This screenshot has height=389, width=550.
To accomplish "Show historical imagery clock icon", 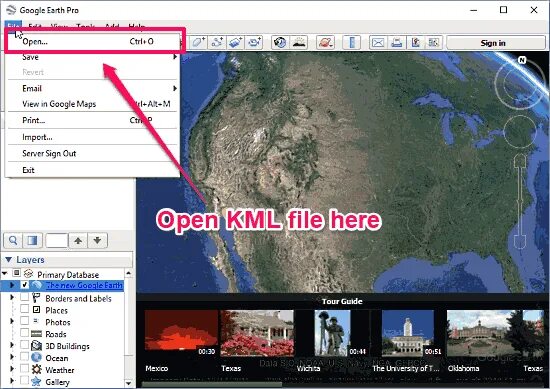I will coord(280,42).
